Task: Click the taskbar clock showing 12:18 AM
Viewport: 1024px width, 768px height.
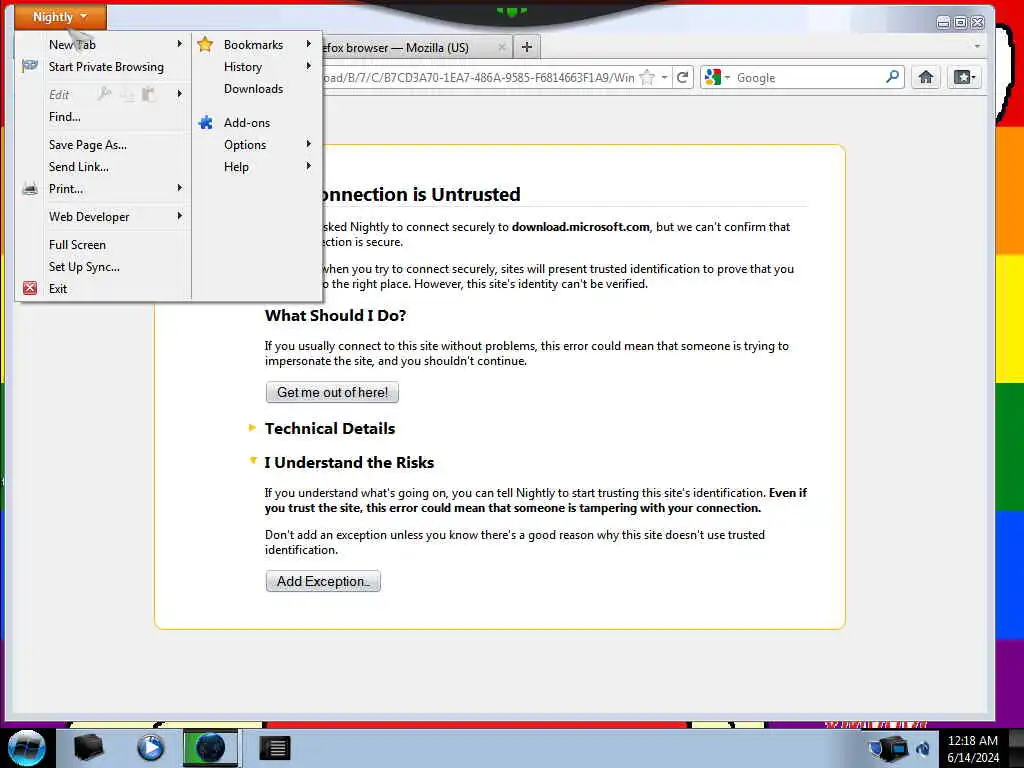Action: (973, 748)
